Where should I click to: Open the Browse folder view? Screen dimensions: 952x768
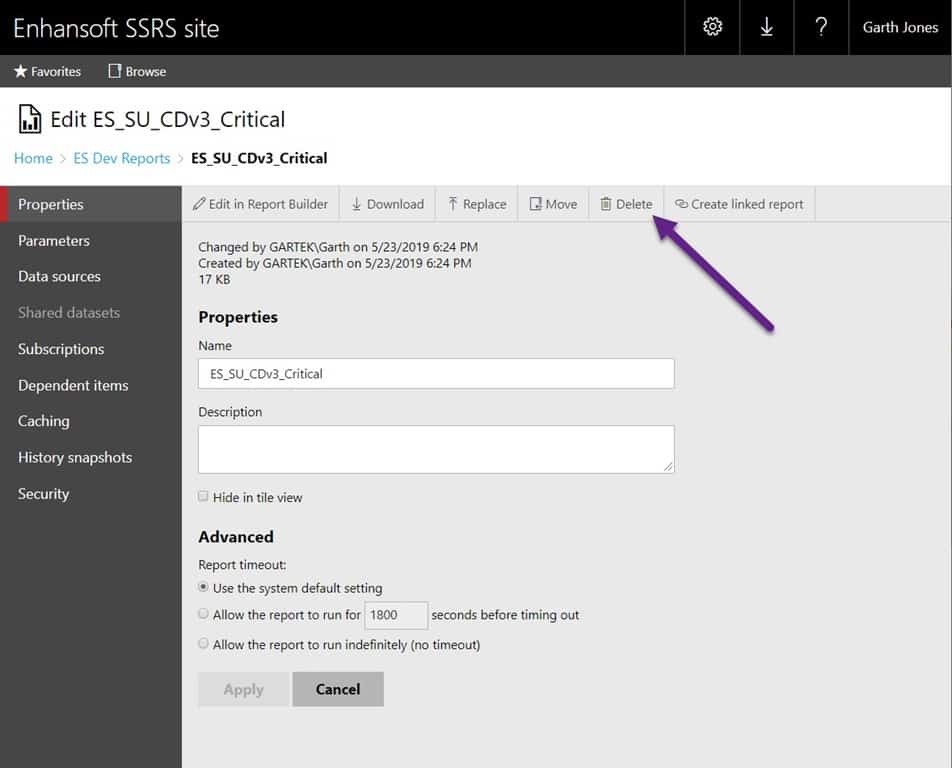[x=136, y=71]
